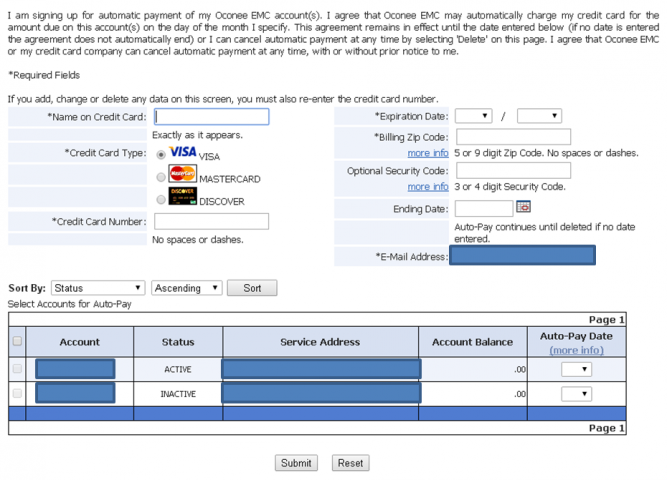Select the DISCOVER radio button

[x=161, y=199]
